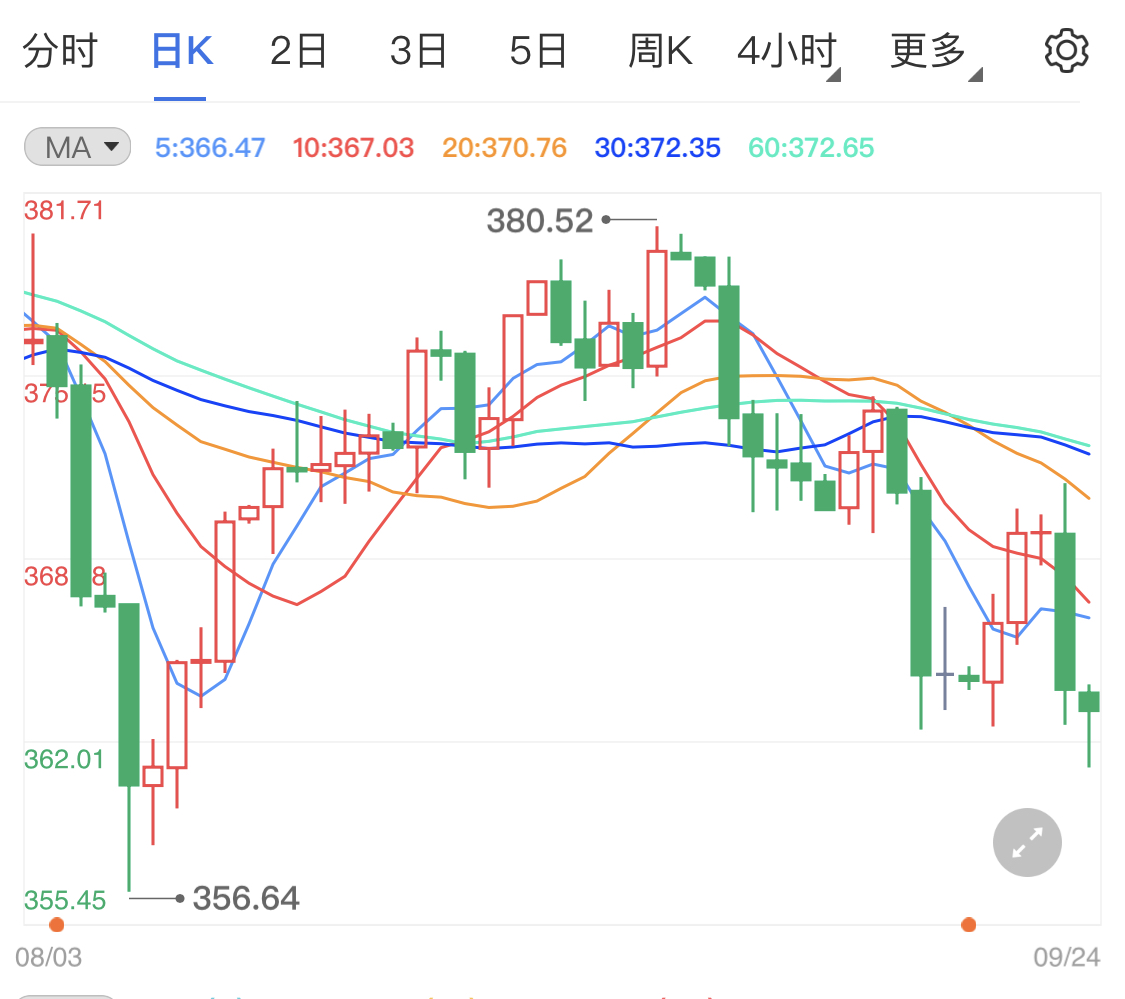Select the 2日 chart view
The width and height of the screenshot is (1125, 999).
297,51
